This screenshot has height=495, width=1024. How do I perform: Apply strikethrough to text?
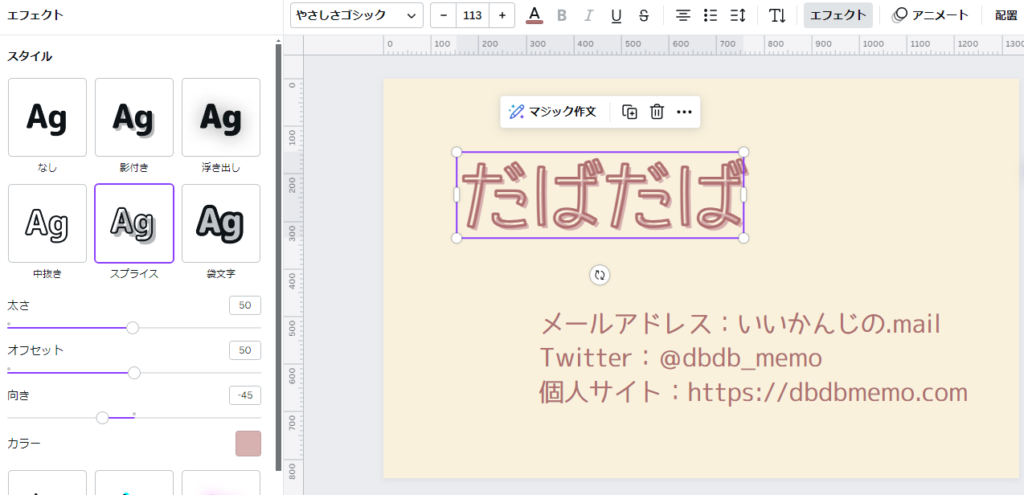click(x=643, y=15)
